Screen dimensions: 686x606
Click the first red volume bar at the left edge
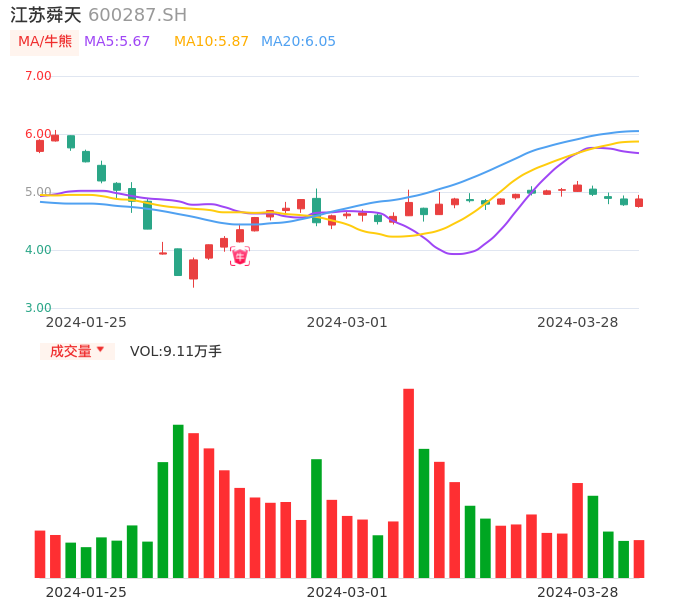click(40, 554)
